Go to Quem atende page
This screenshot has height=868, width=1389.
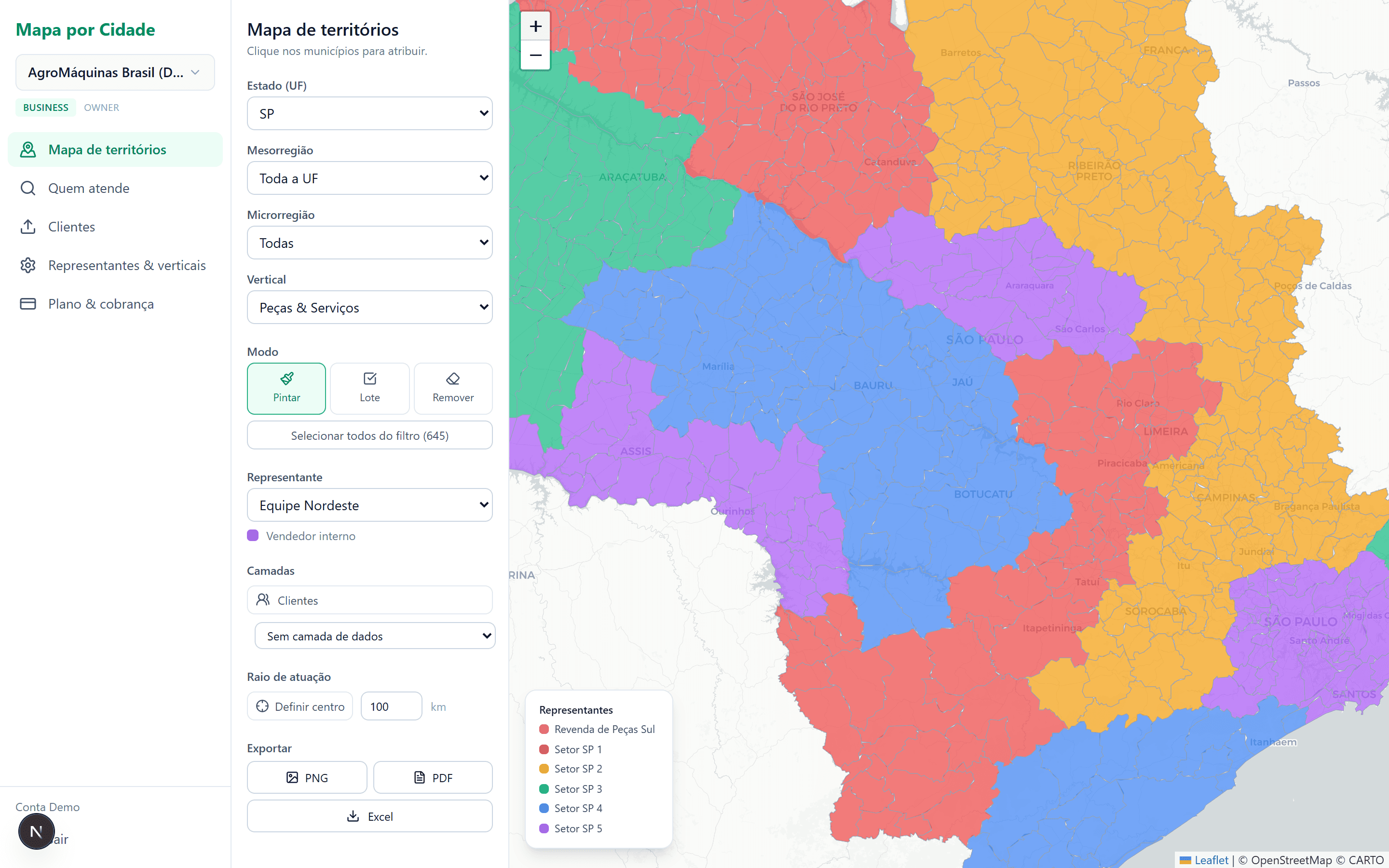click(x=115, y=188)
